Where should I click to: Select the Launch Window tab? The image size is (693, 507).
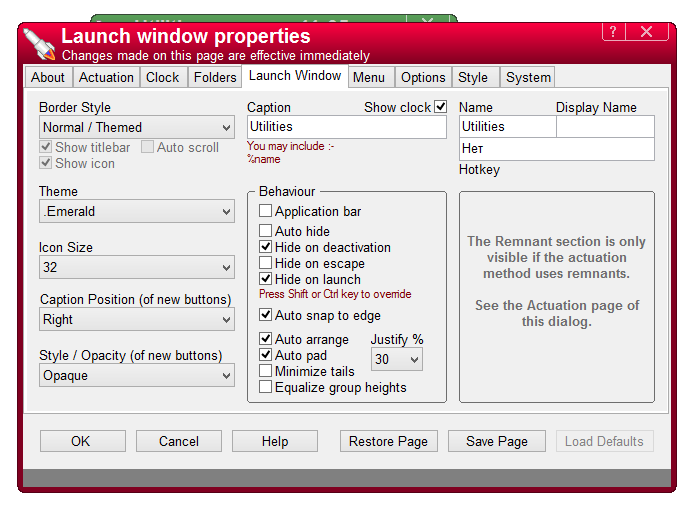(295, 76)
